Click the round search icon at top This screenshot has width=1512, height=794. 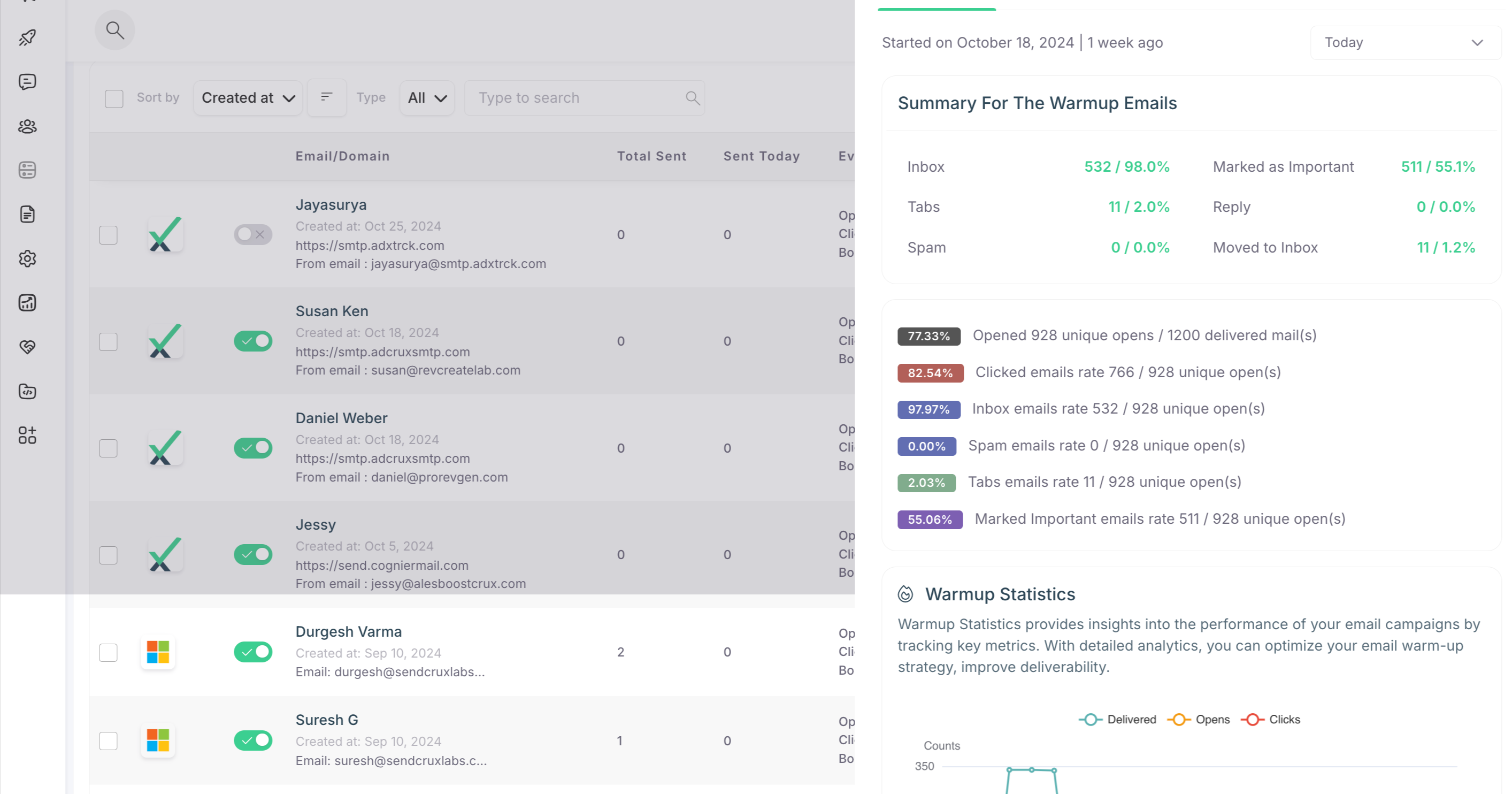(114, 30)
